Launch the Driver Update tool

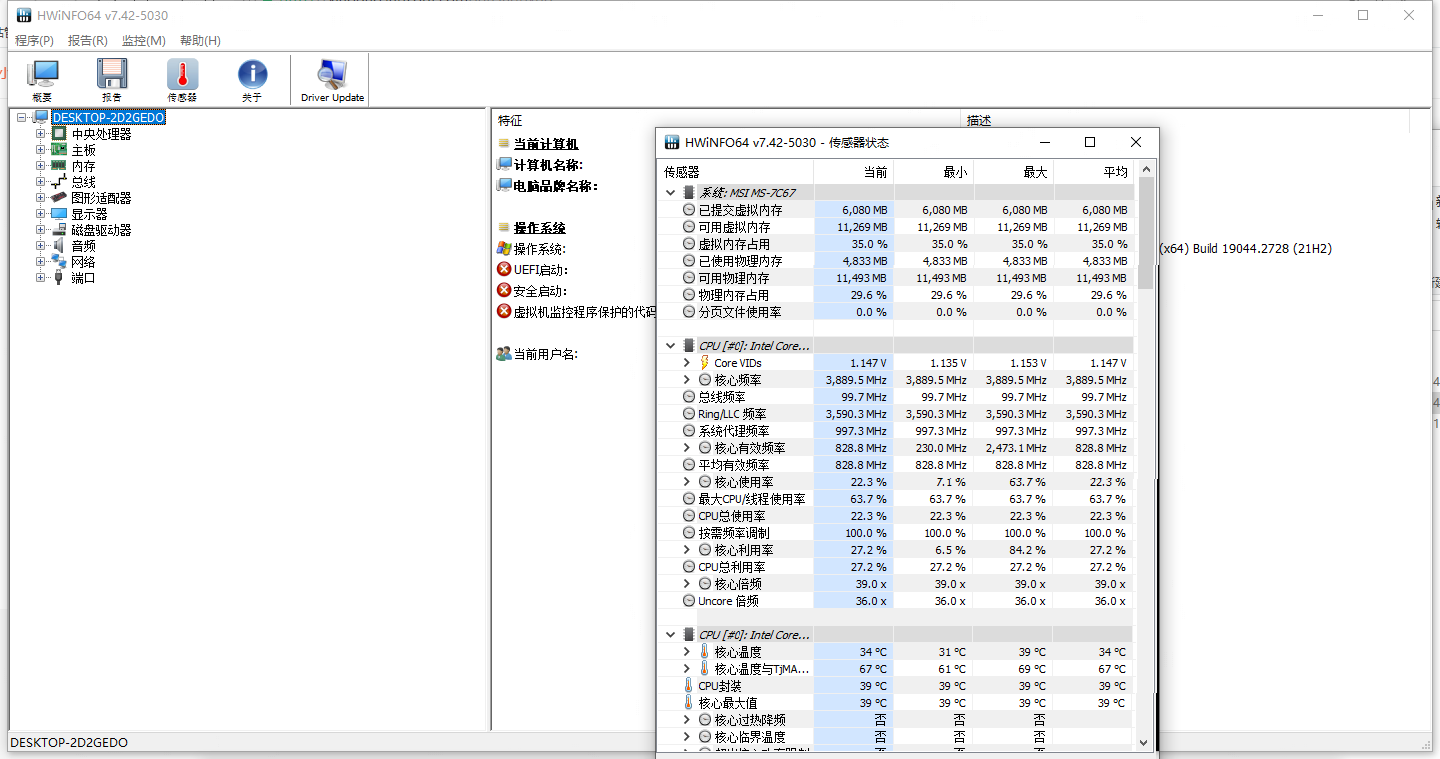tap(332, 80)
